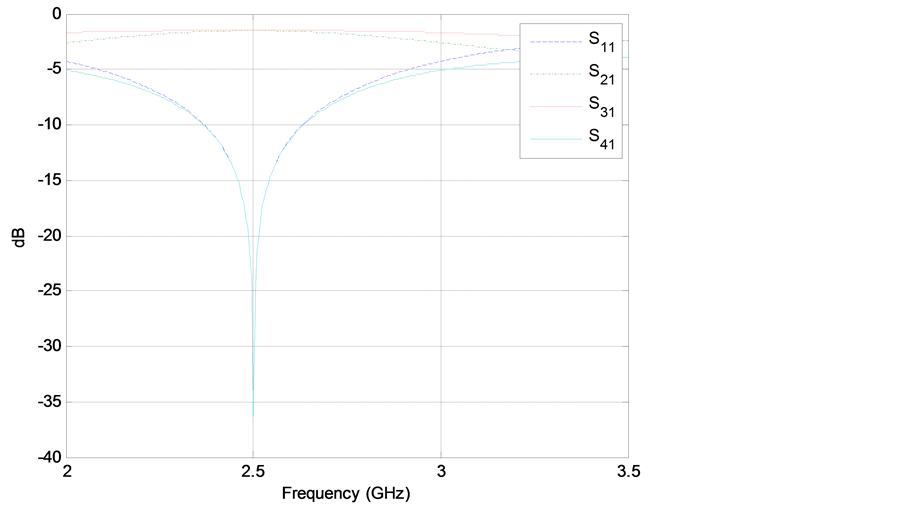Click the green S21 curve at left plot edge
The height and width of the screenshot is (506, 900).
tap(69, 42)
